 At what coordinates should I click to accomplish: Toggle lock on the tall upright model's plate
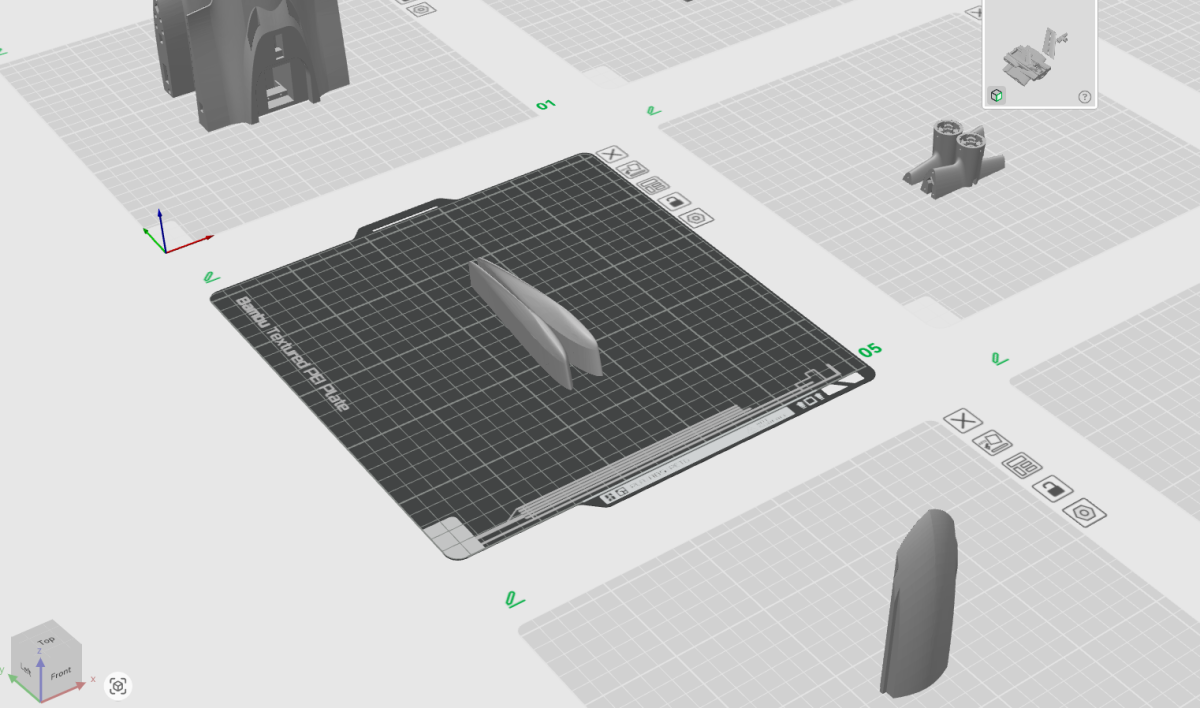tap(1051, 488)
